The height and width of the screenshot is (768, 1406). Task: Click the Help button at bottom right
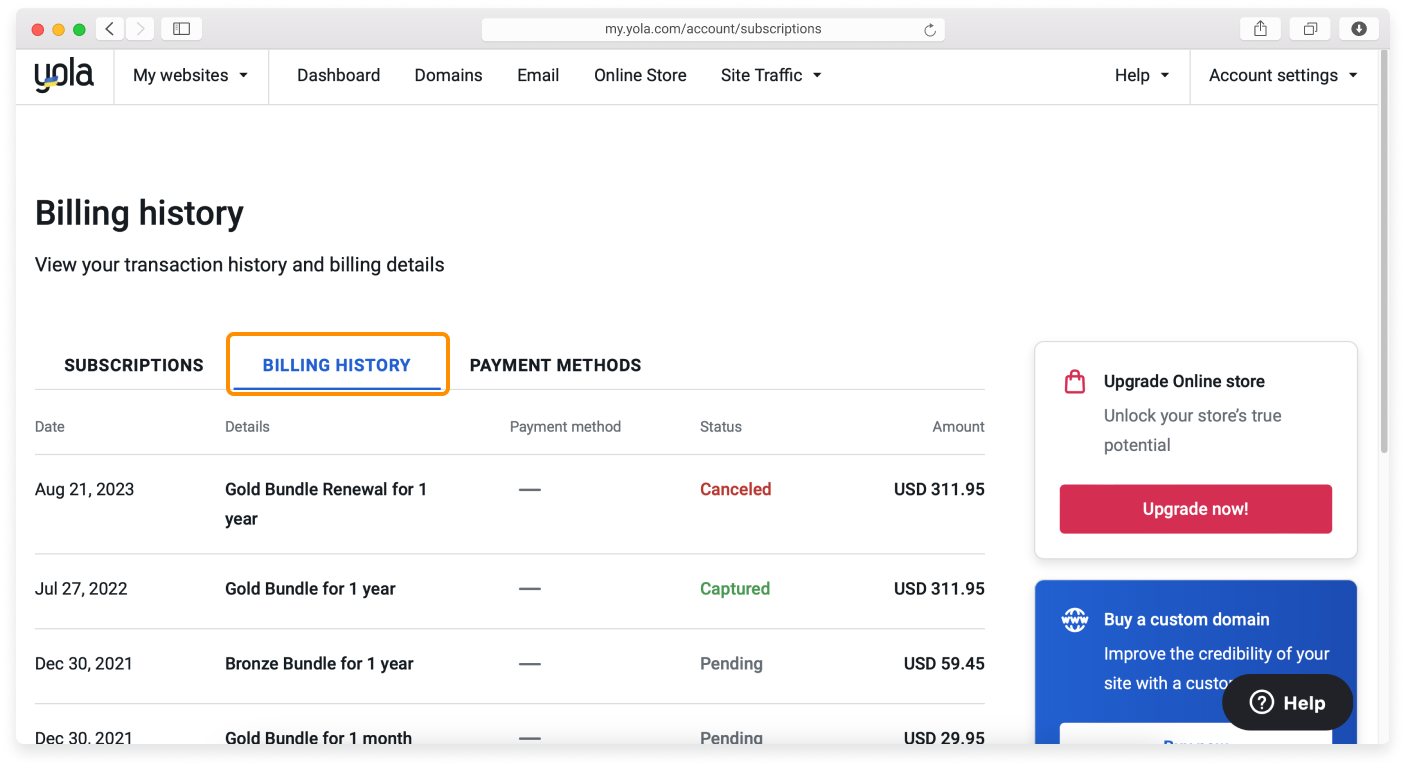point(1288,702)
